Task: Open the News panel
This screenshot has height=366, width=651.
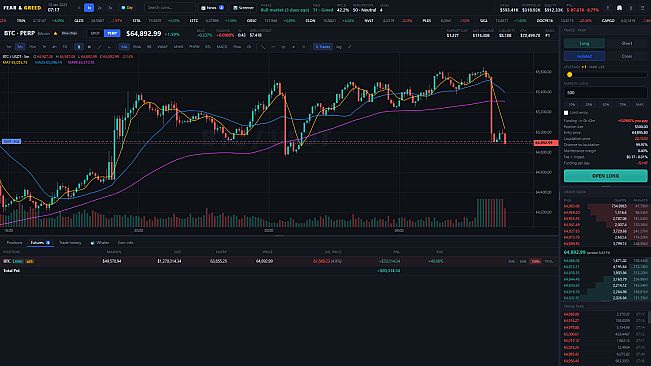Action: tap(212, 7)
